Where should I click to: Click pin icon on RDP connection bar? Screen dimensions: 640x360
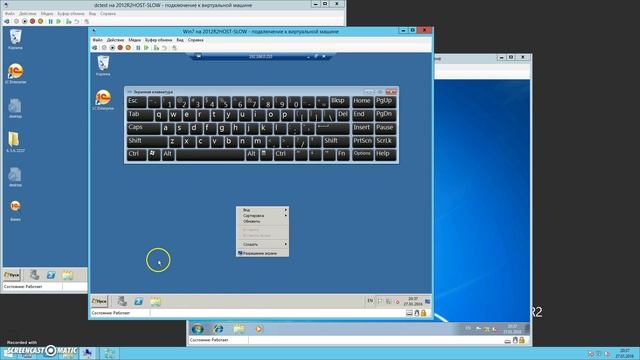(x=198, y=56)
